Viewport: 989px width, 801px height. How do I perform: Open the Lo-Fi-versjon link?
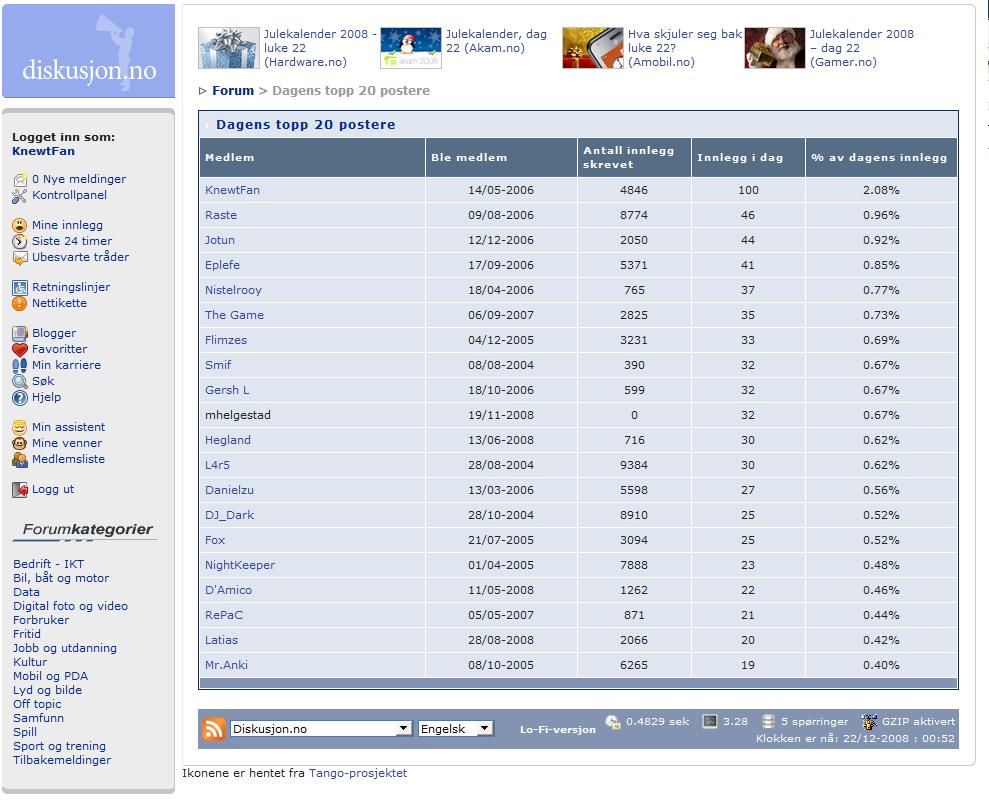[557, 730]
